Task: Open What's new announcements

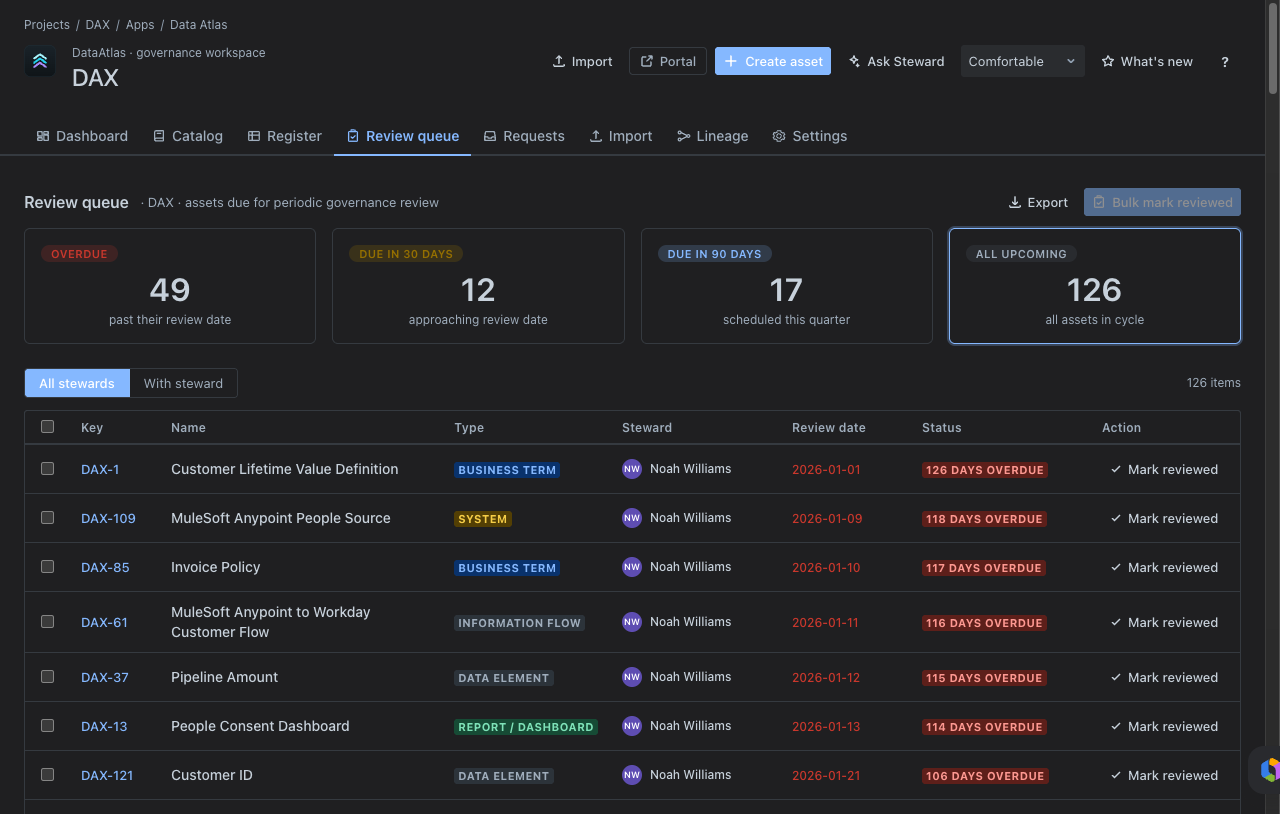Action: point(1147,61)
